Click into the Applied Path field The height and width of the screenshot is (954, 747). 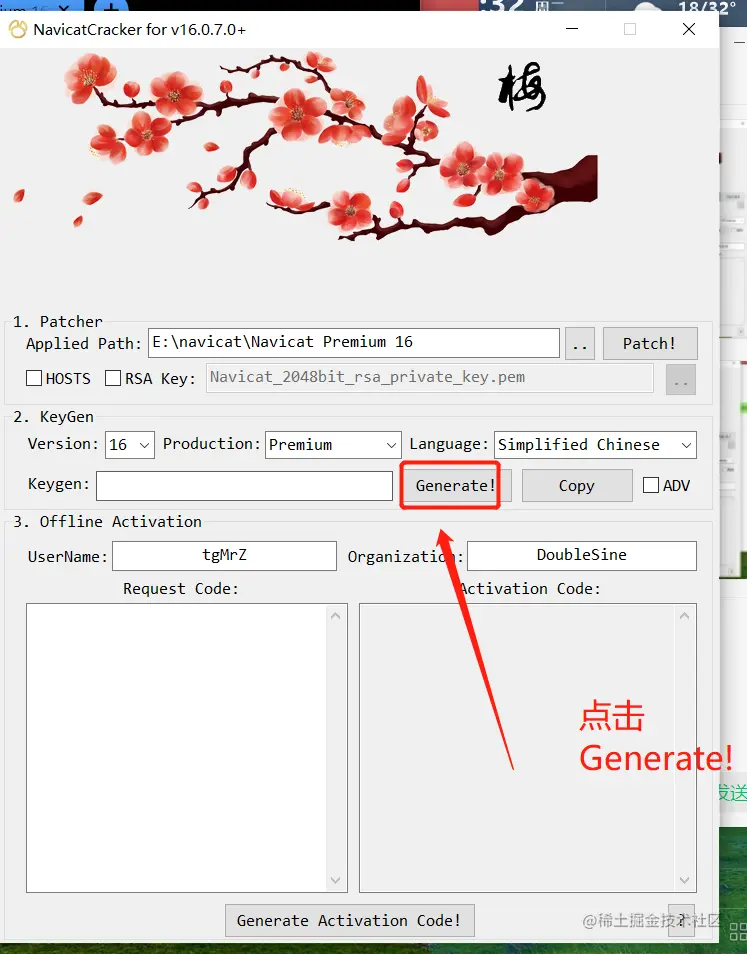(x=354, y=343)
